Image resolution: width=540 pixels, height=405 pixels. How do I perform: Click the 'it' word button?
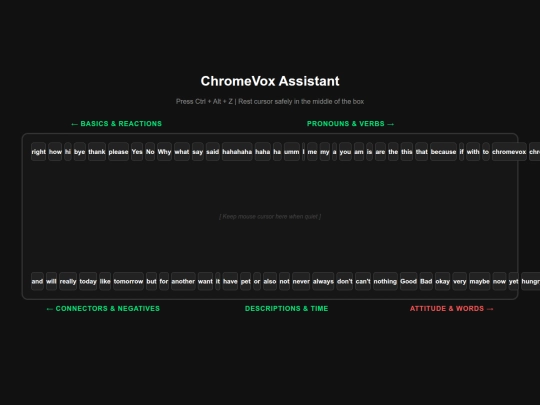218,281
